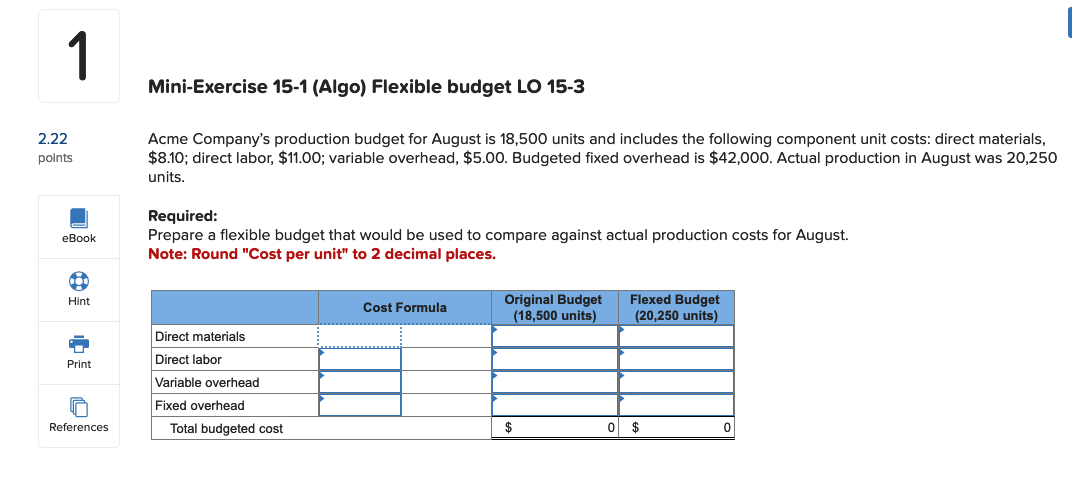1072x500 pixels.
Task: Click the Mini-Exercise 15-1 title heading
Action: coord(366,87)
